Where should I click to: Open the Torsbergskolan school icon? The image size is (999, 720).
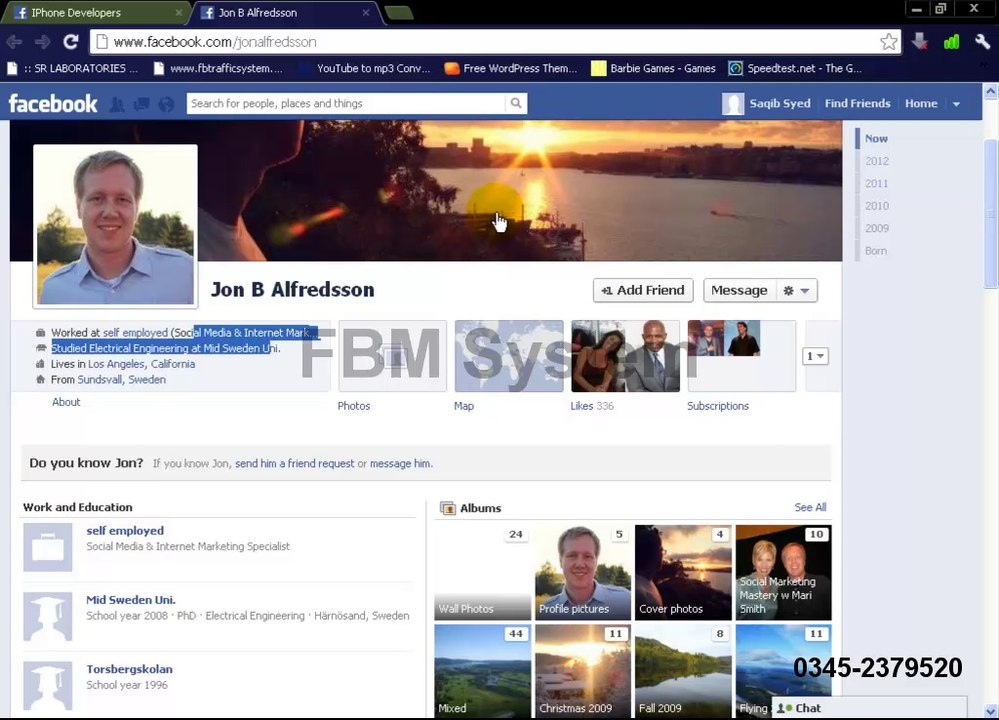(48, 686)
